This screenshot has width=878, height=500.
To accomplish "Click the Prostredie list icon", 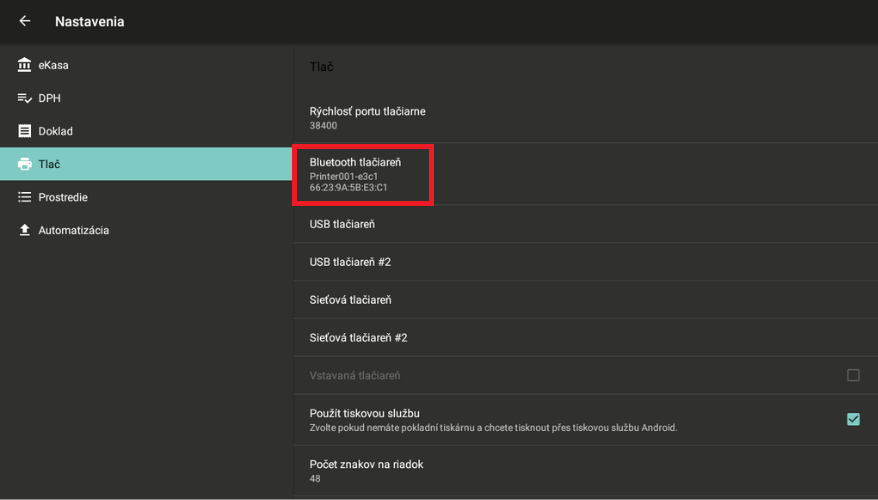I will (x=25, y=197).
